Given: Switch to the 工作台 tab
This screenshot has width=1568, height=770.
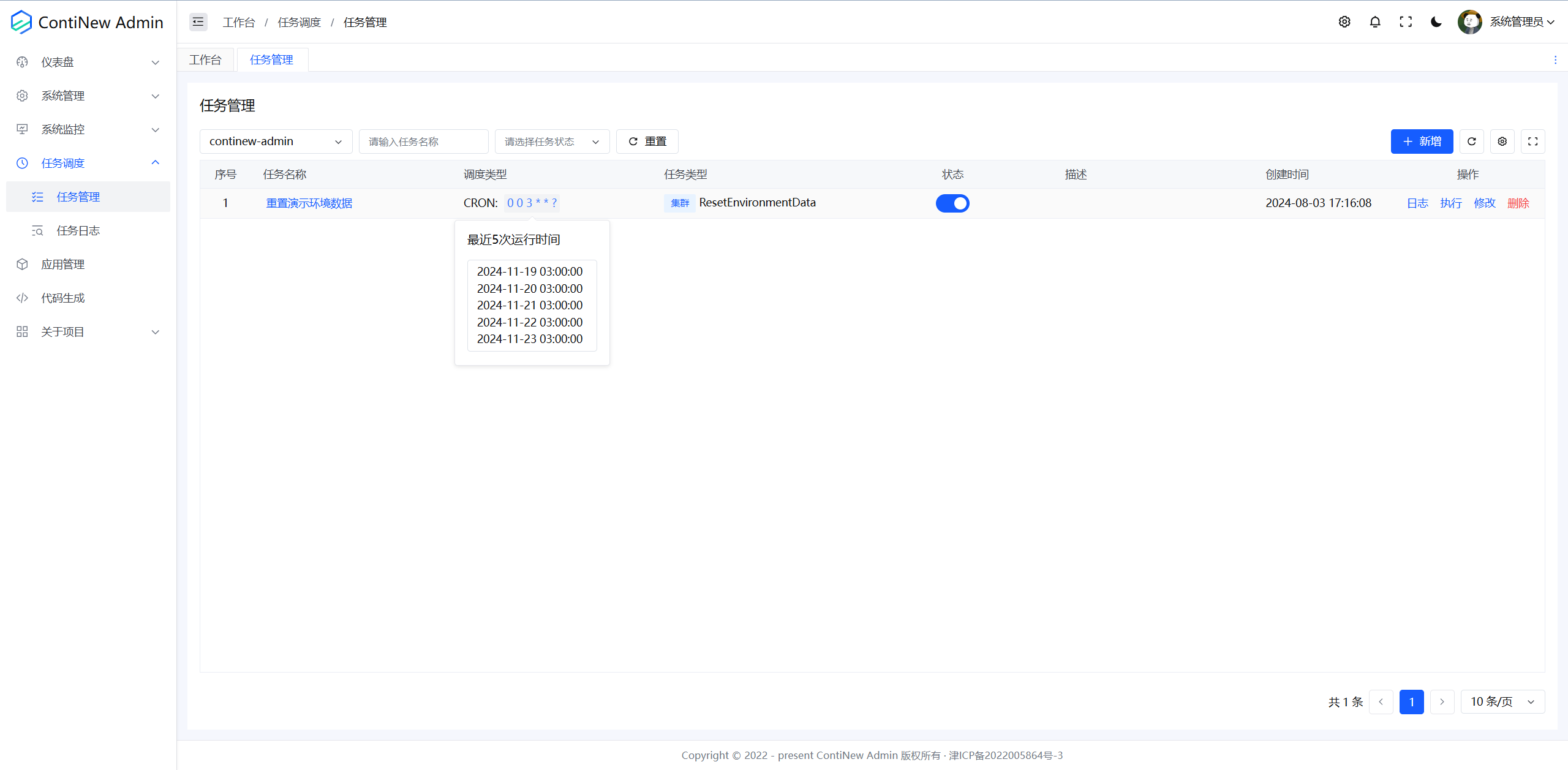Looking at the screenshot, I should tap(205, 60).
